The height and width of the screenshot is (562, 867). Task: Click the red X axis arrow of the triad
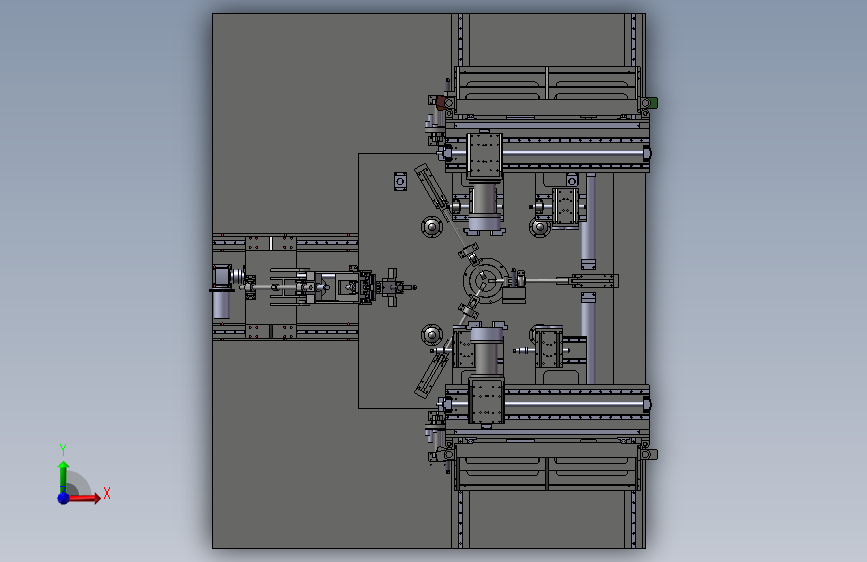84,498
